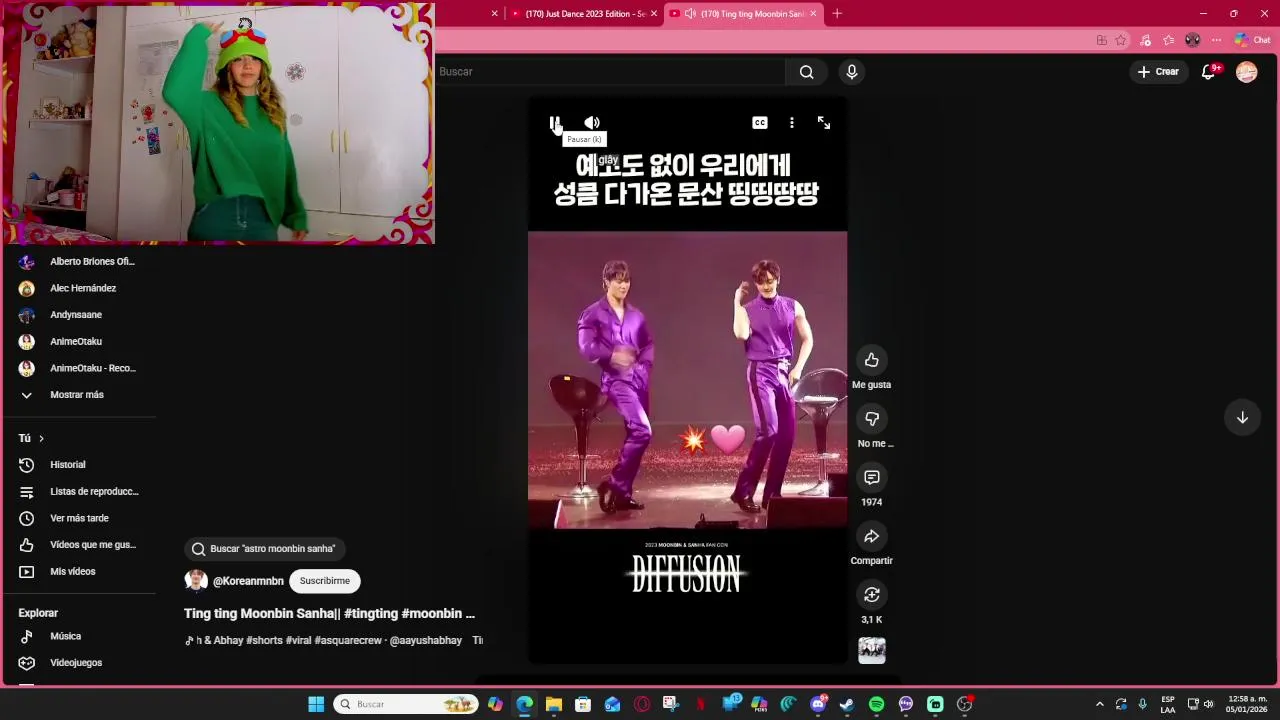Open the Tú section chevron
The image size is (1280, 720).
[x=41, y=438]
